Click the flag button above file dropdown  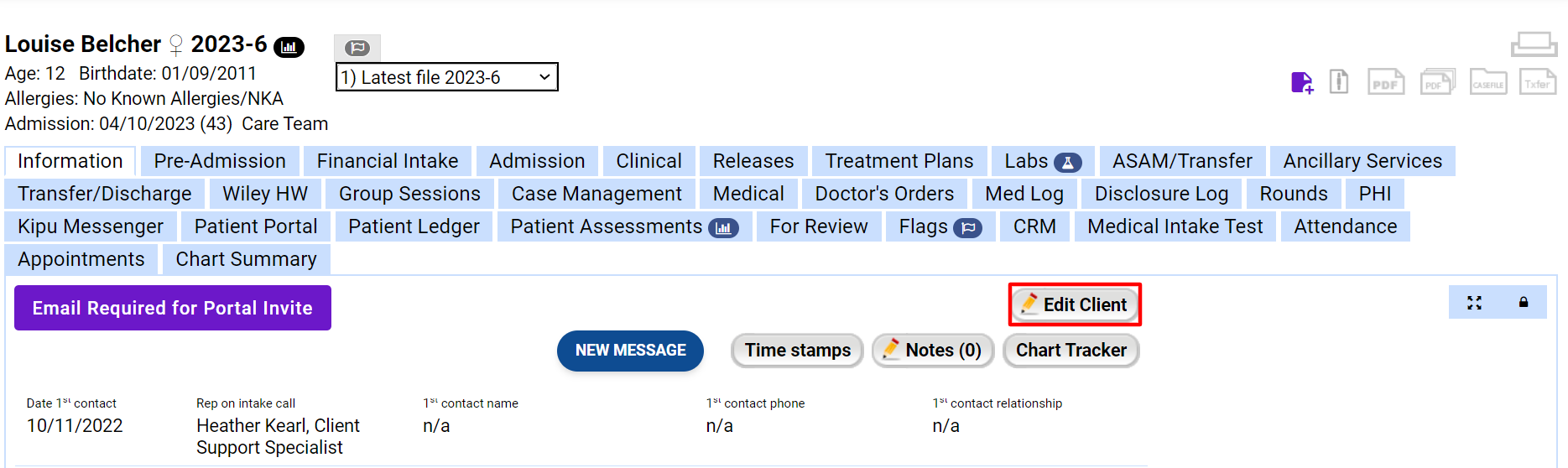[357, 48]
